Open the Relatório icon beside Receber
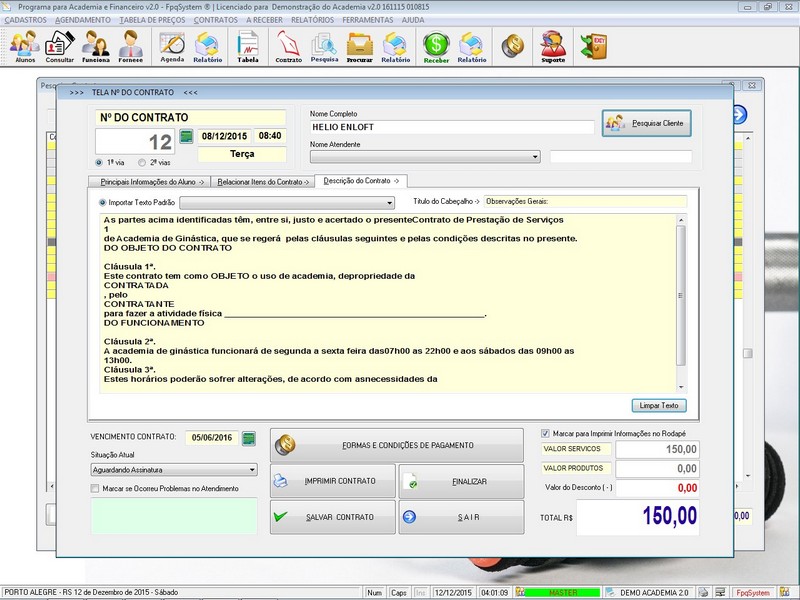Screen dimensions: 800x600 (x=472, y=47)
